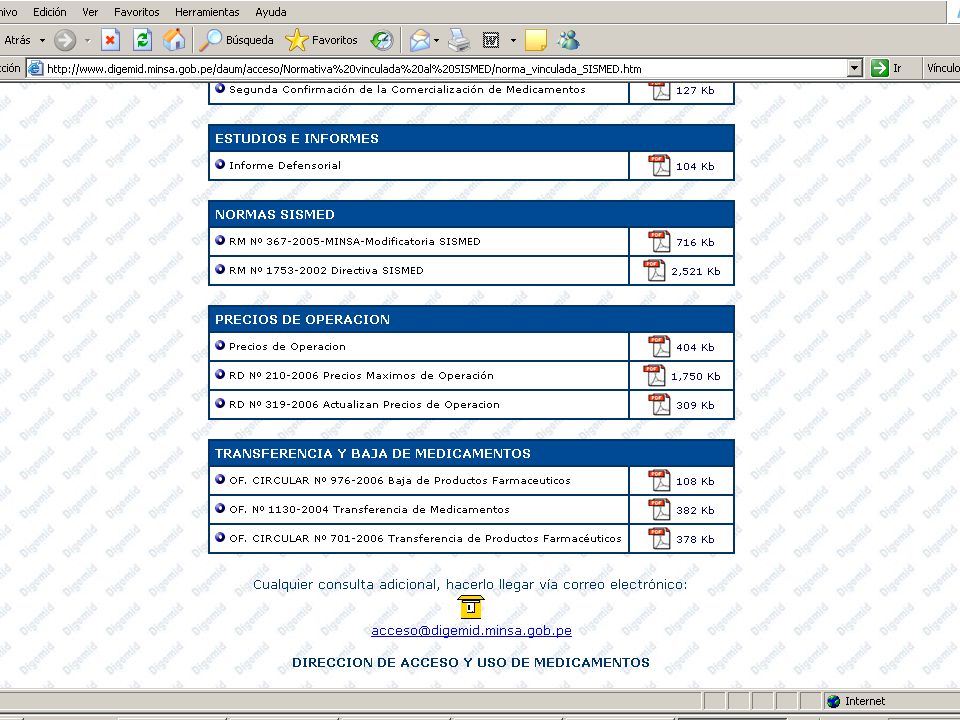Click the Forward arrow button
960x720 pixels.
click(x=65, y=40)
